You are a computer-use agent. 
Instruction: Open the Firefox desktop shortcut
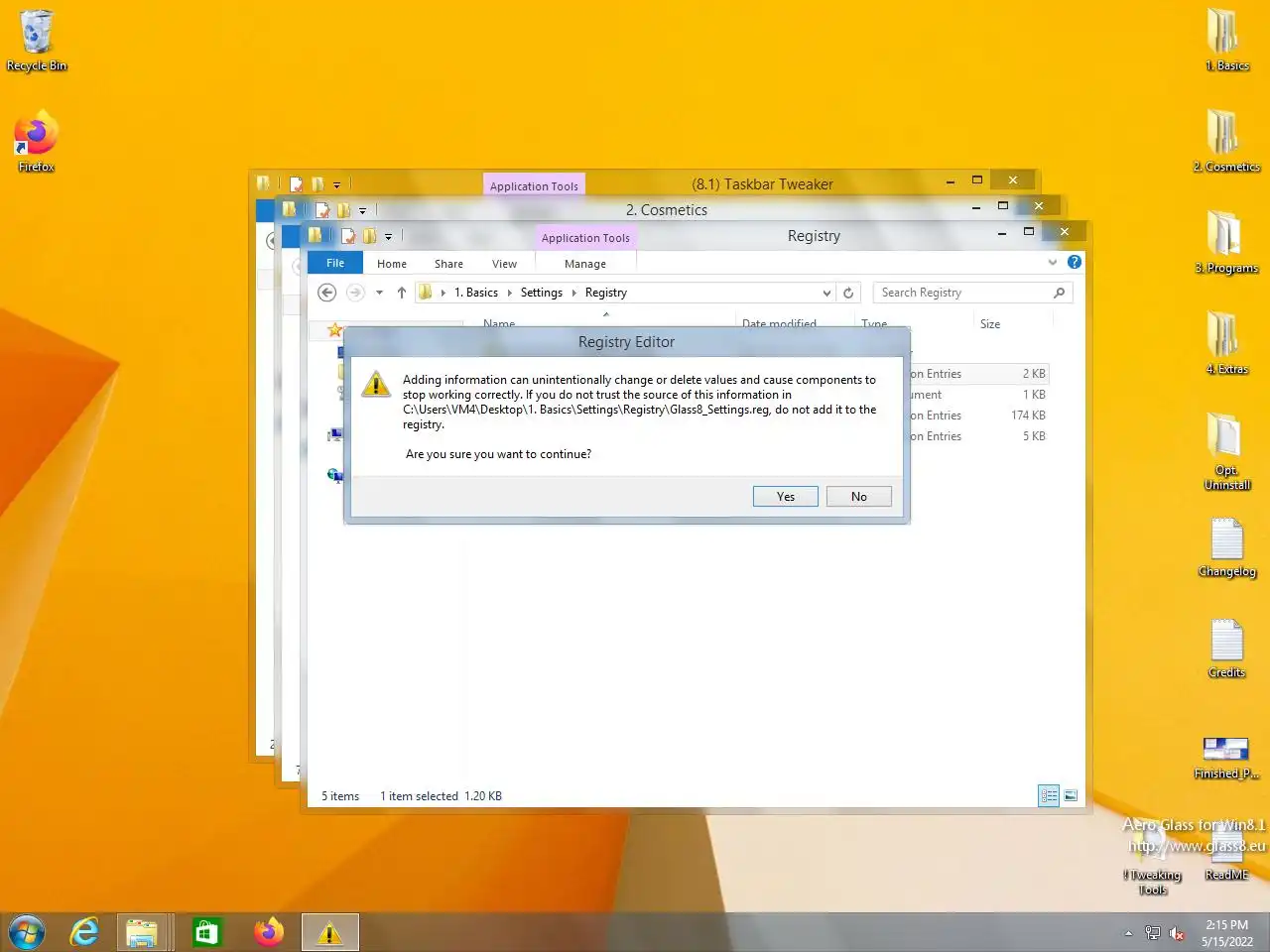[37, 141]
